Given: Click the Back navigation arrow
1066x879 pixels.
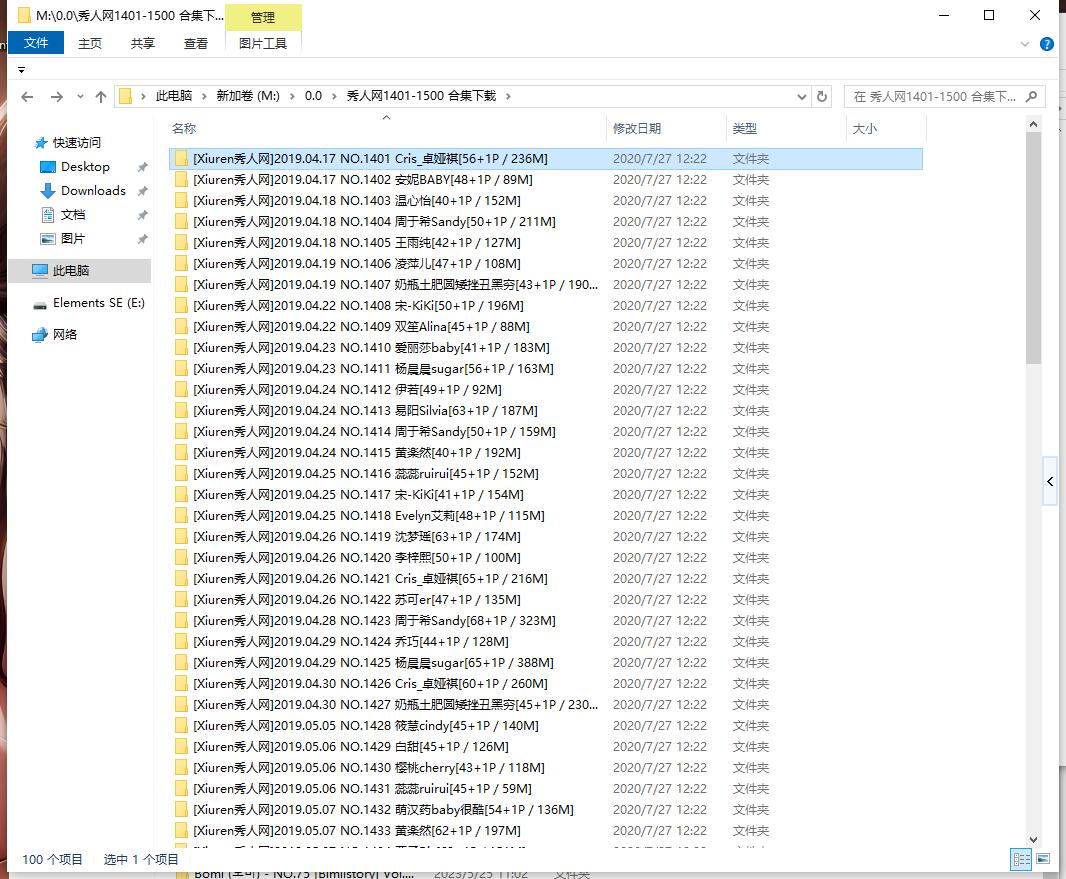Looking at the screenshot, I should tap(27, 97).
